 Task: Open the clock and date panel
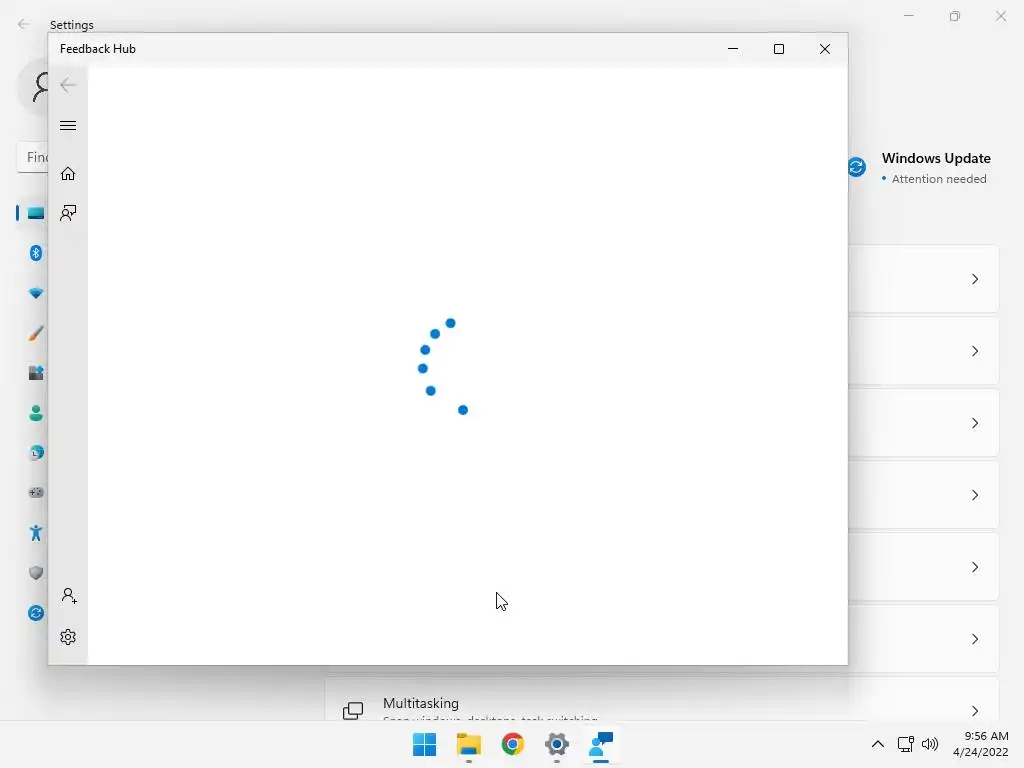click(981, 744)
